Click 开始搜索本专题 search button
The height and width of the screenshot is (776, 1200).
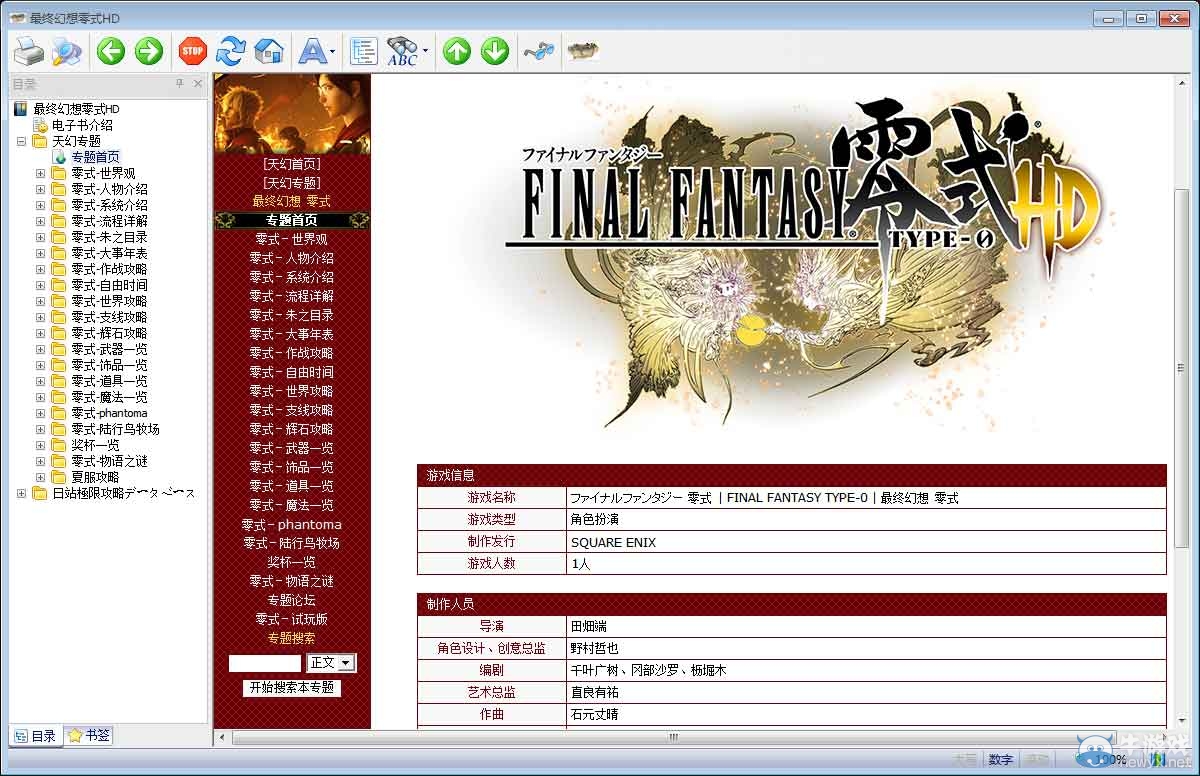pyautogui.click(x=291, y=688)
